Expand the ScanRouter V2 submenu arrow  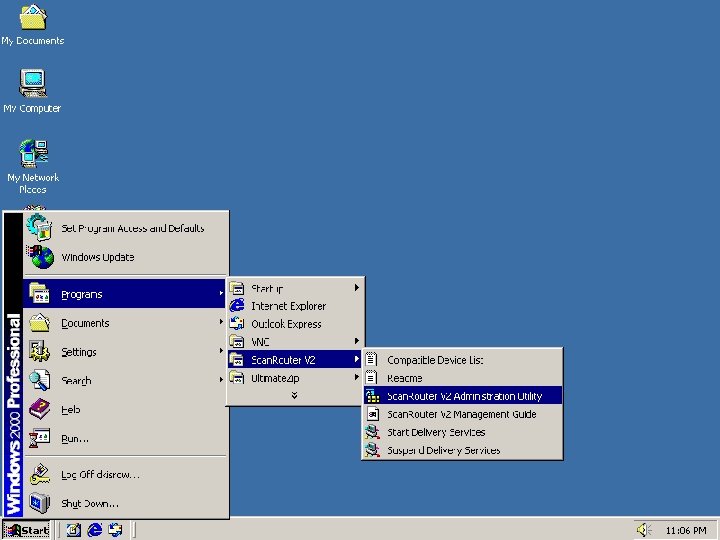coord(357,359)
